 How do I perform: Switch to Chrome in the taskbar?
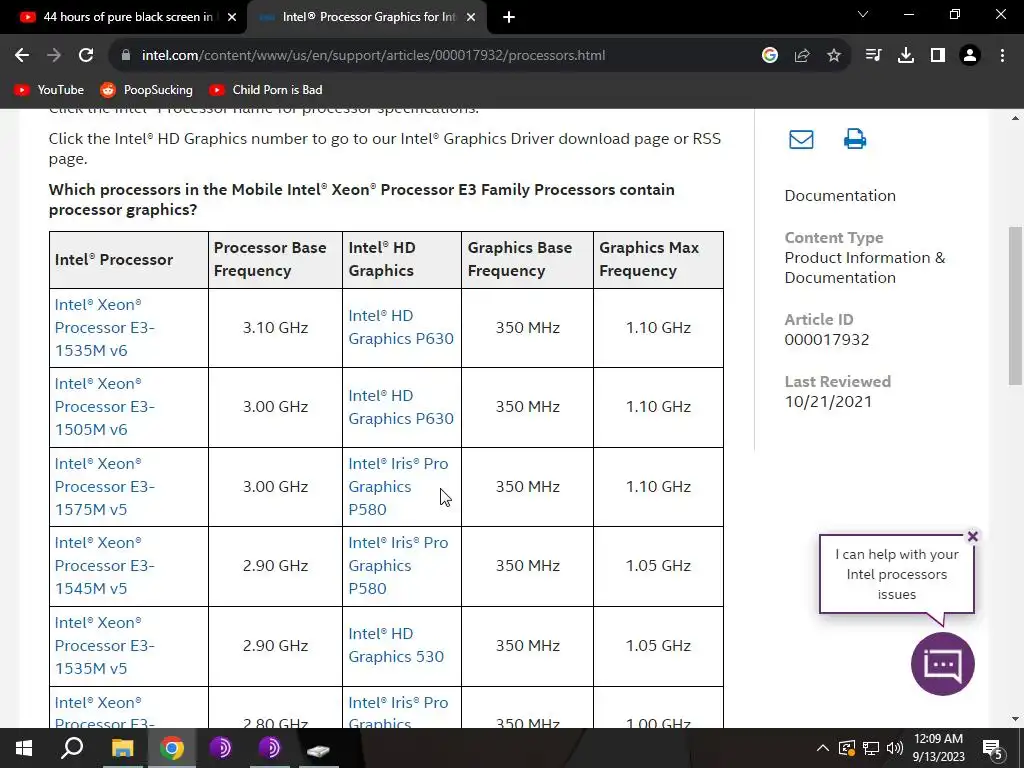click(x=172, y=748)
